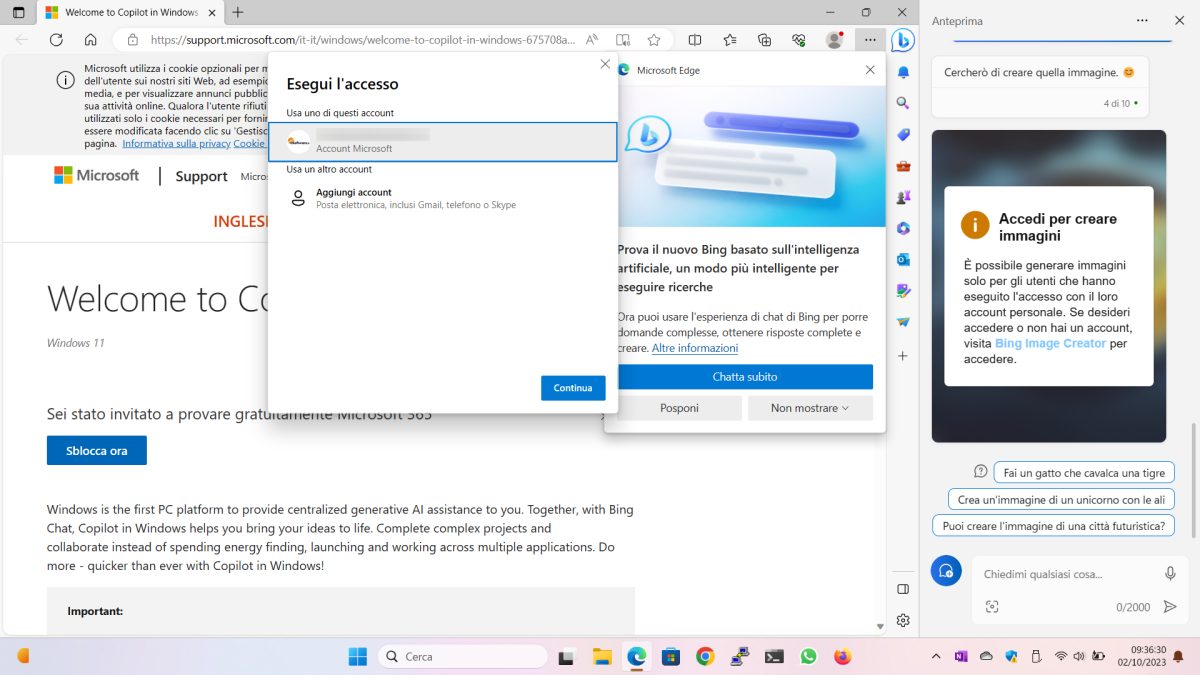This screenshot has width=1200, height=675.
Task: Show hidden system tray icons chevron
Action: coord(936,656)
